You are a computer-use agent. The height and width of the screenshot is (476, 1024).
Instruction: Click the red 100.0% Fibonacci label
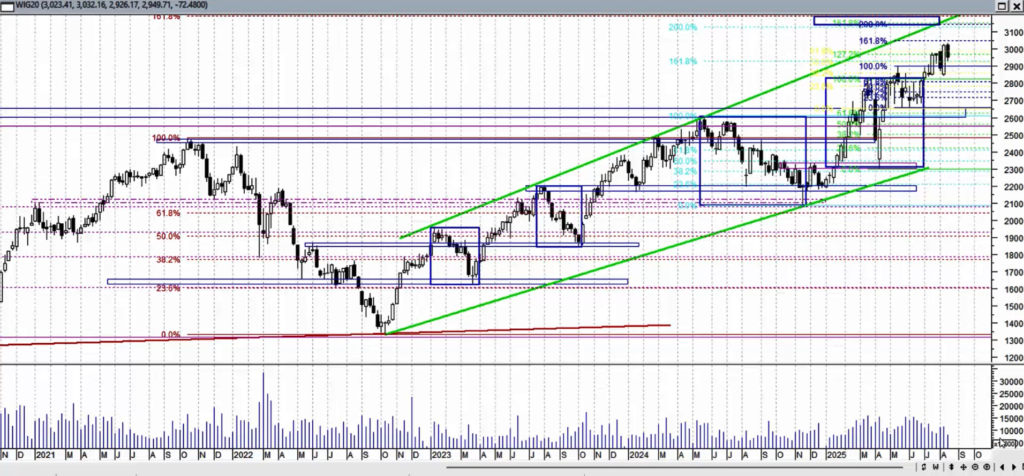pos(167,139)
